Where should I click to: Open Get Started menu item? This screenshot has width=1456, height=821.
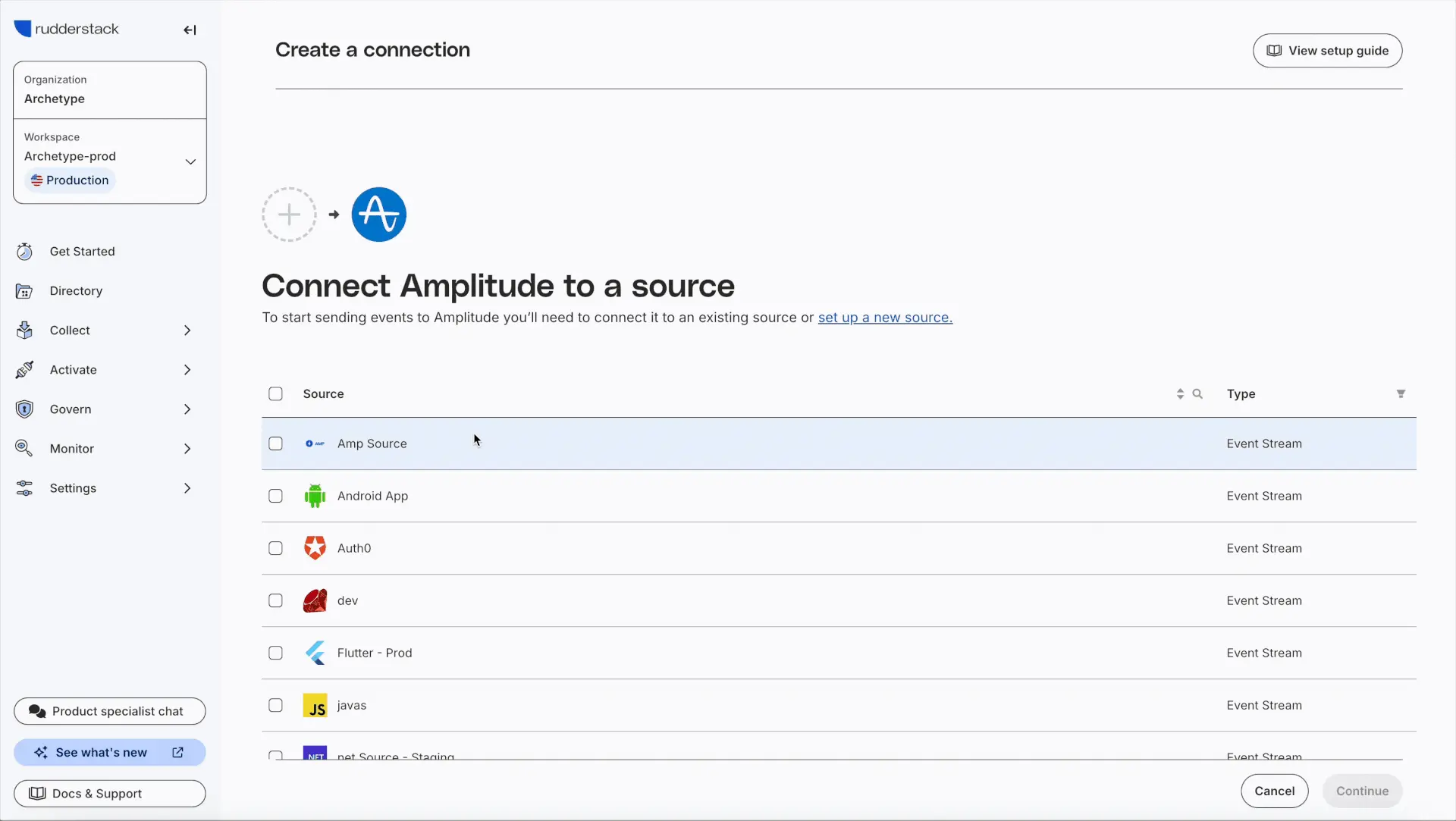point(82,252)
